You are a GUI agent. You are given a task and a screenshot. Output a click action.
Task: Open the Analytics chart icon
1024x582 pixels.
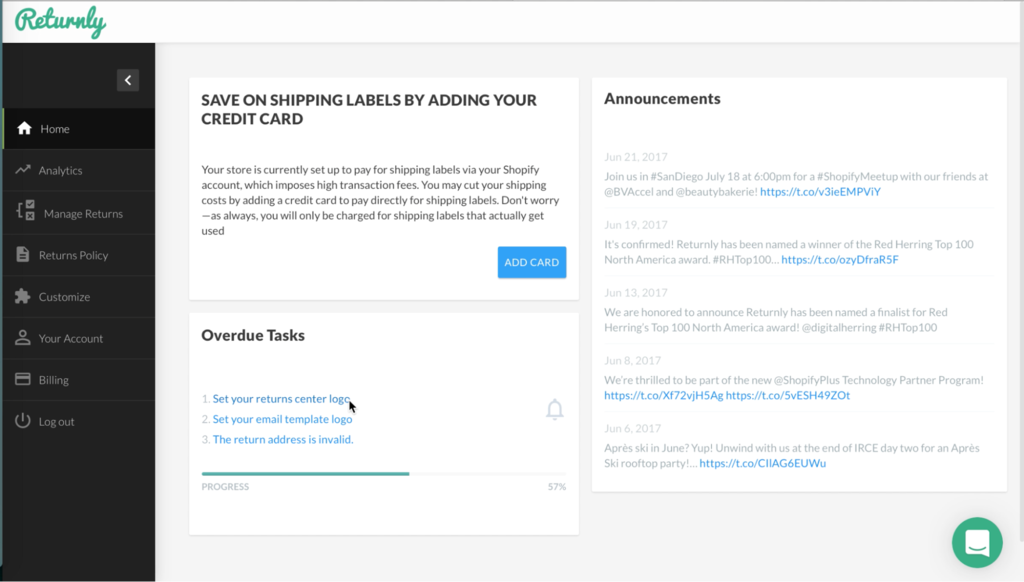coord(23,170)
